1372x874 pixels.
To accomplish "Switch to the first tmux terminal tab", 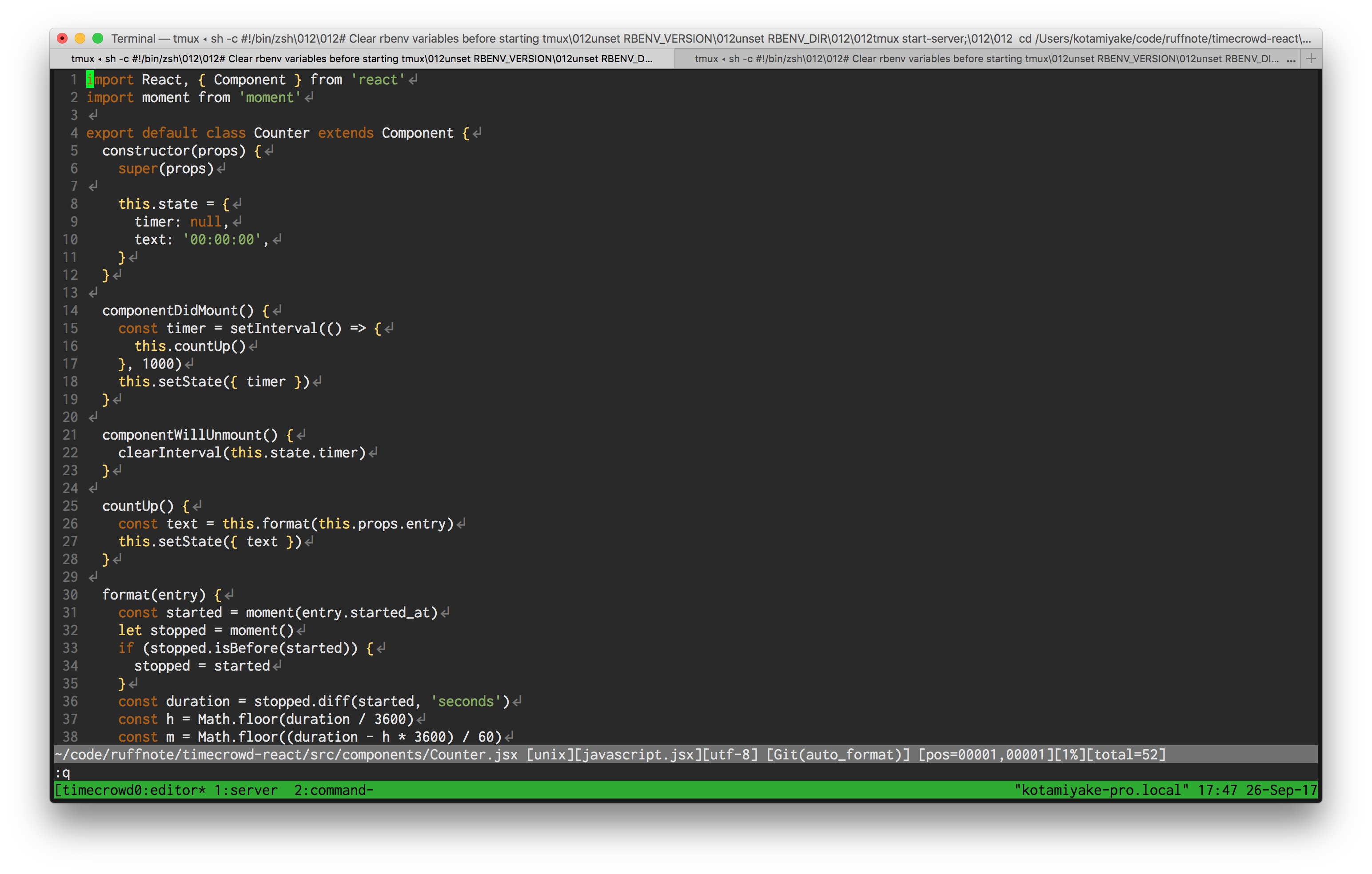I will coord(362,59).
